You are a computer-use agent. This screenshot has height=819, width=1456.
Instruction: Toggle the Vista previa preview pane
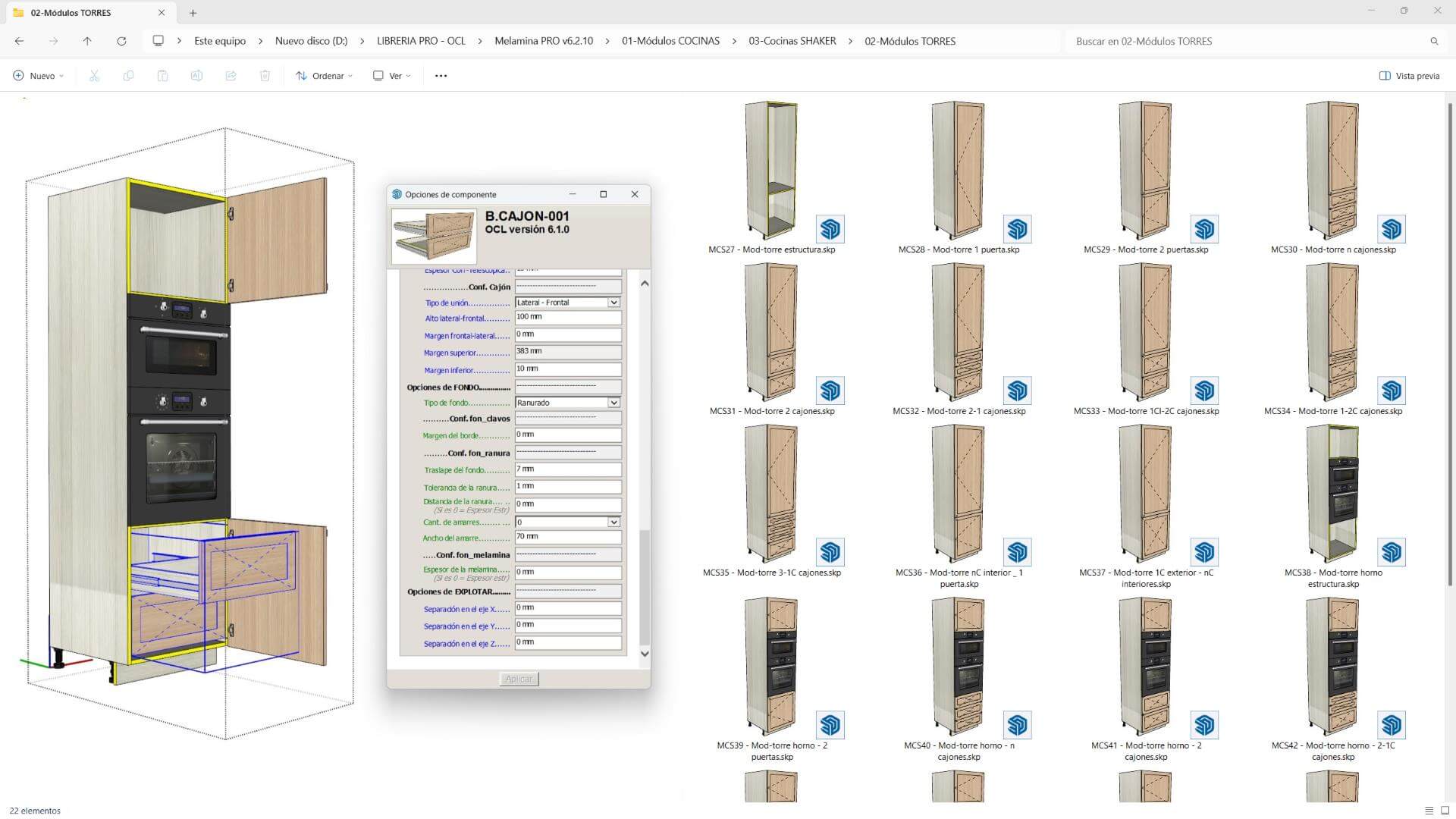coord(1409,76)
